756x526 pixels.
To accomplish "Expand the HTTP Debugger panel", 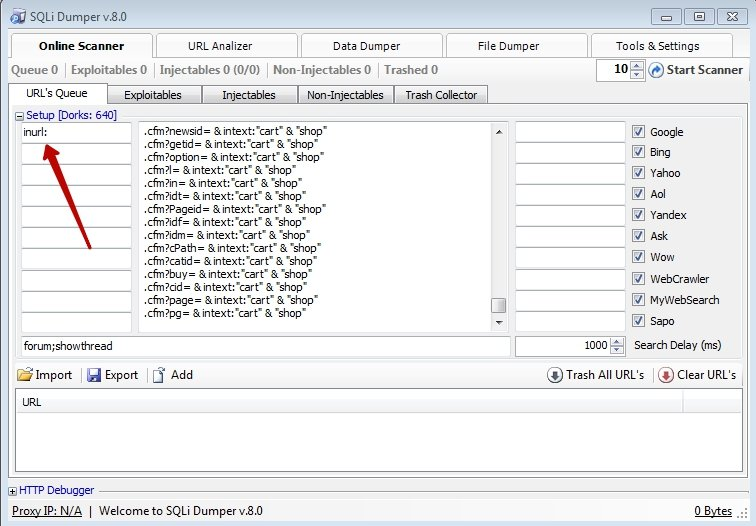I will coord(12,490).
